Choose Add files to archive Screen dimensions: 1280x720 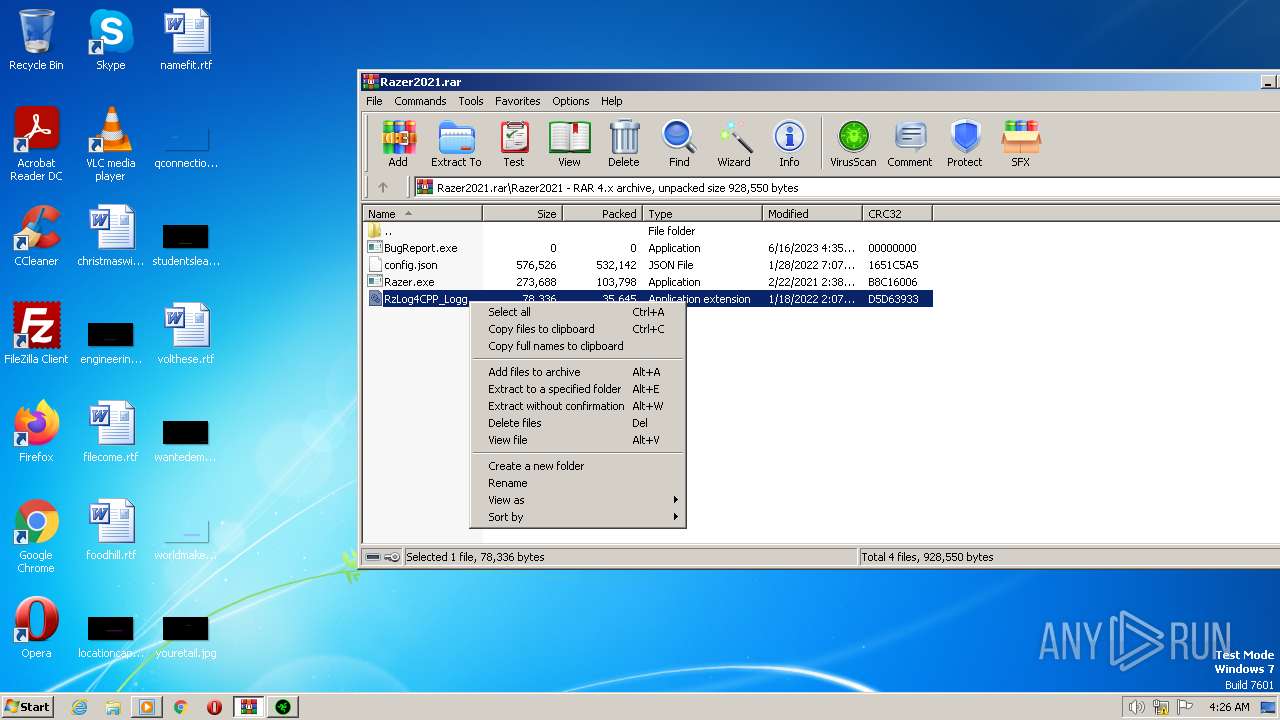pyautogui.click(x=578, y=372)
